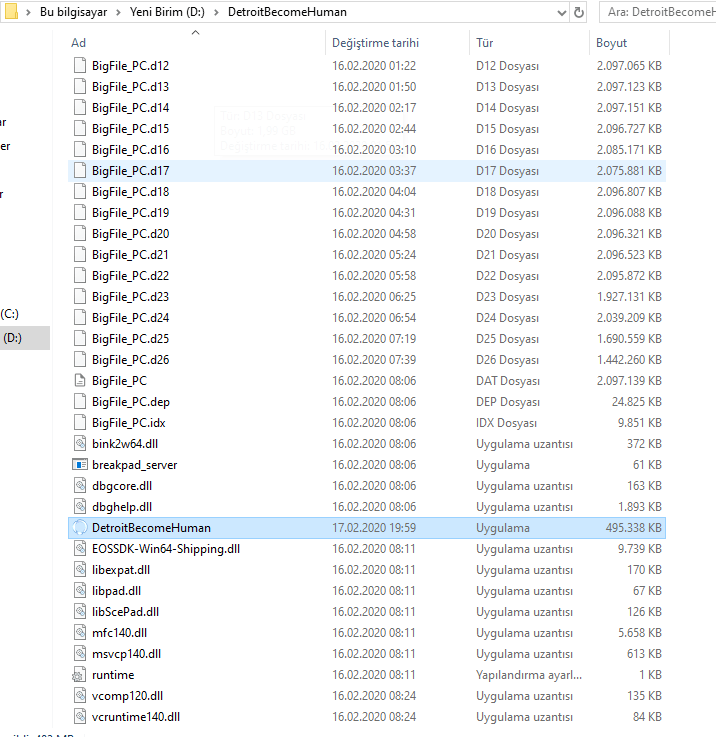Image resolution: width=716 pixels, height=737 pixels.
Task: Select file name BigFile_PC.d23
Action: point(130,297)
